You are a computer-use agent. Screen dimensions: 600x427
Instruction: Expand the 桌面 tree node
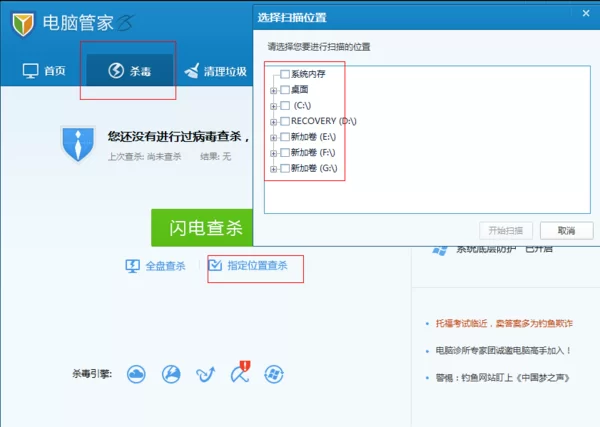pyautogui.click(x=273, y=90)
